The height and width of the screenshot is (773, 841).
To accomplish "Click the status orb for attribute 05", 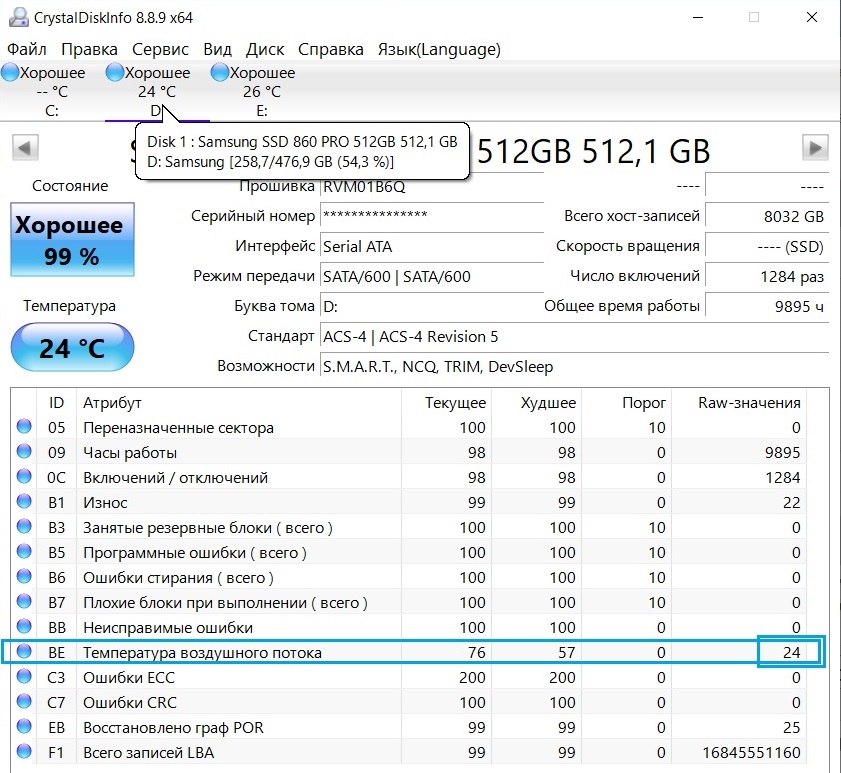I will tap(25, 428).
